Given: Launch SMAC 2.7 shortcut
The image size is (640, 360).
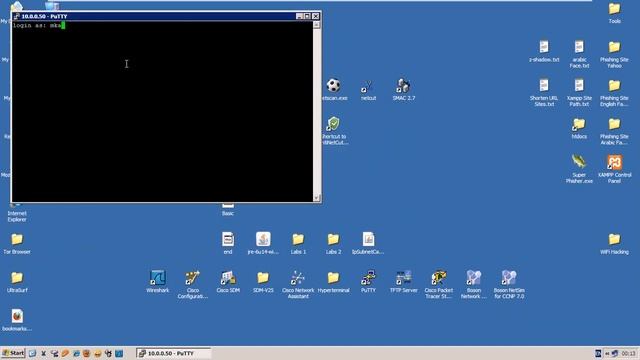Looking at the screenshot, I should pos(404,89).
